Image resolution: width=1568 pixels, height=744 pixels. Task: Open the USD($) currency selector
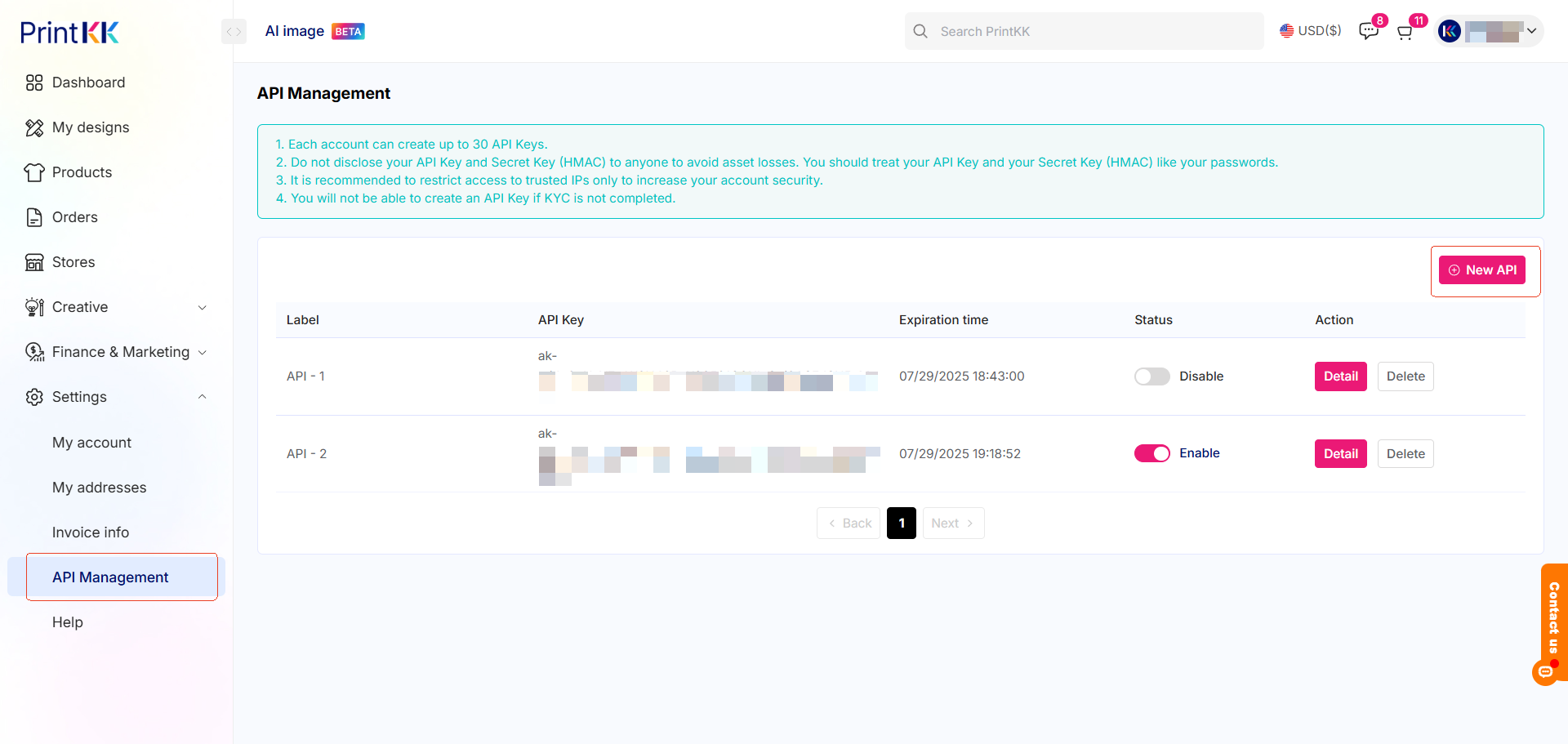coord(1311,31)
